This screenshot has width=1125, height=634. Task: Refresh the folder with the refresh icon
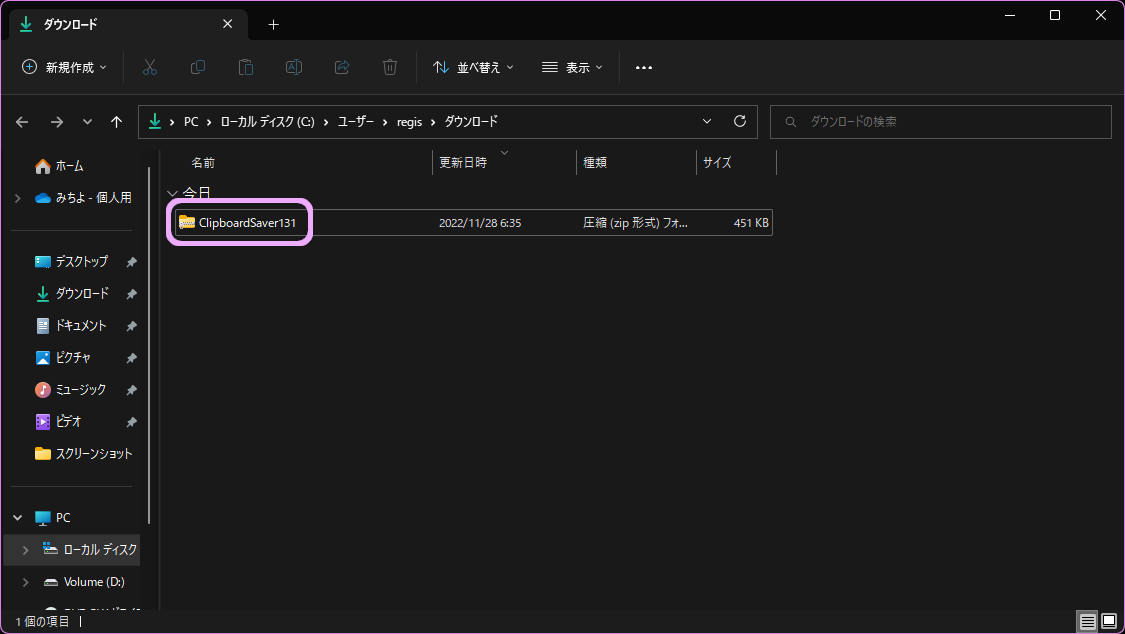(x=739, y=121)
